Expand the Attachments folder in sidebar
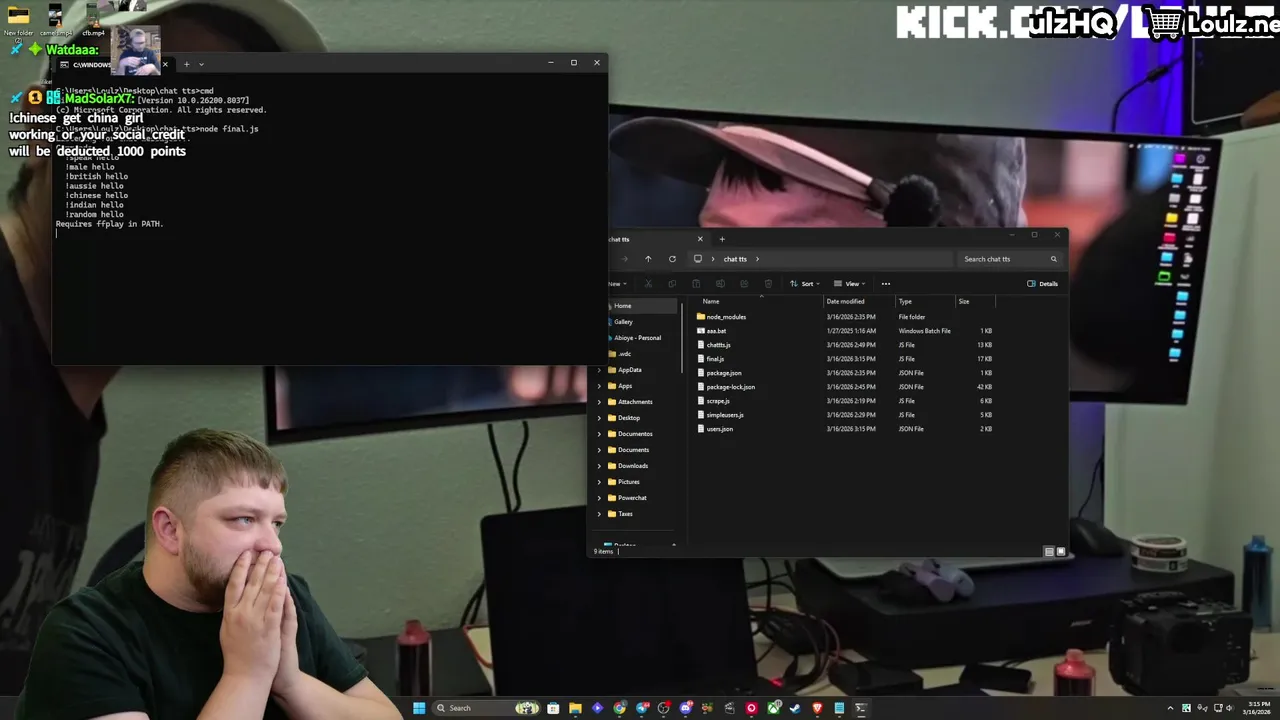This screenshot has width=1280, height=720. coord(599,402)
